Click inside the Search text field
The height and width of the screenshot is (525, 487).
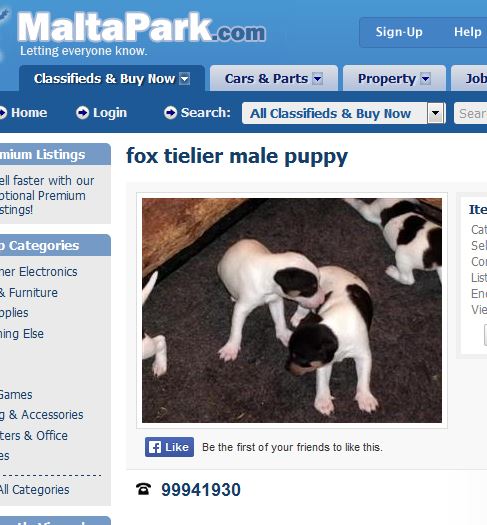471,113
